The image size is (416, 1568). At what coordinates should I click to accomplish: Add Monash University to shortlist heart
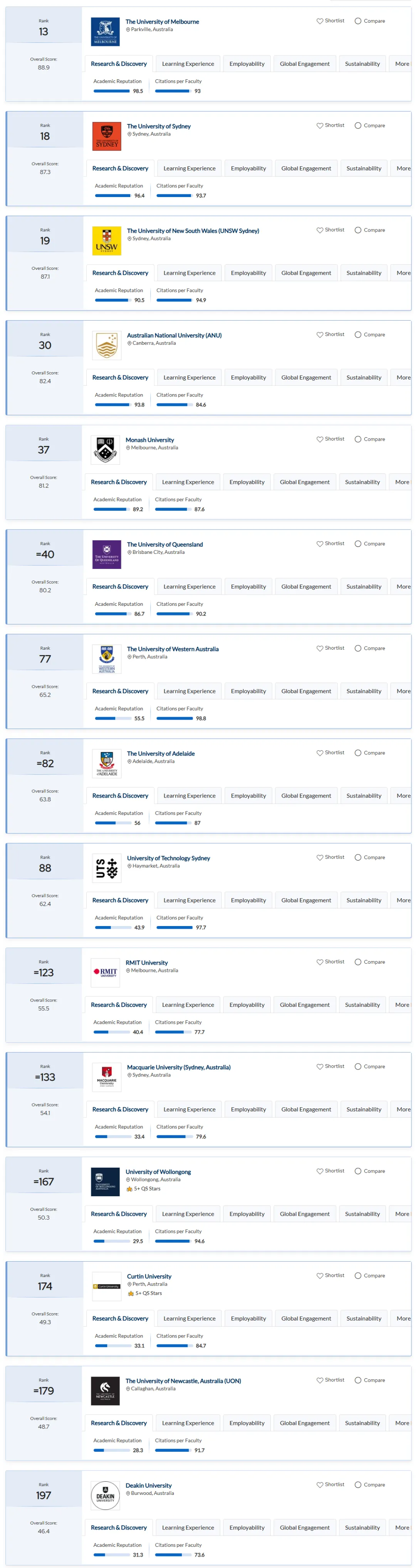tap(319, 439)
